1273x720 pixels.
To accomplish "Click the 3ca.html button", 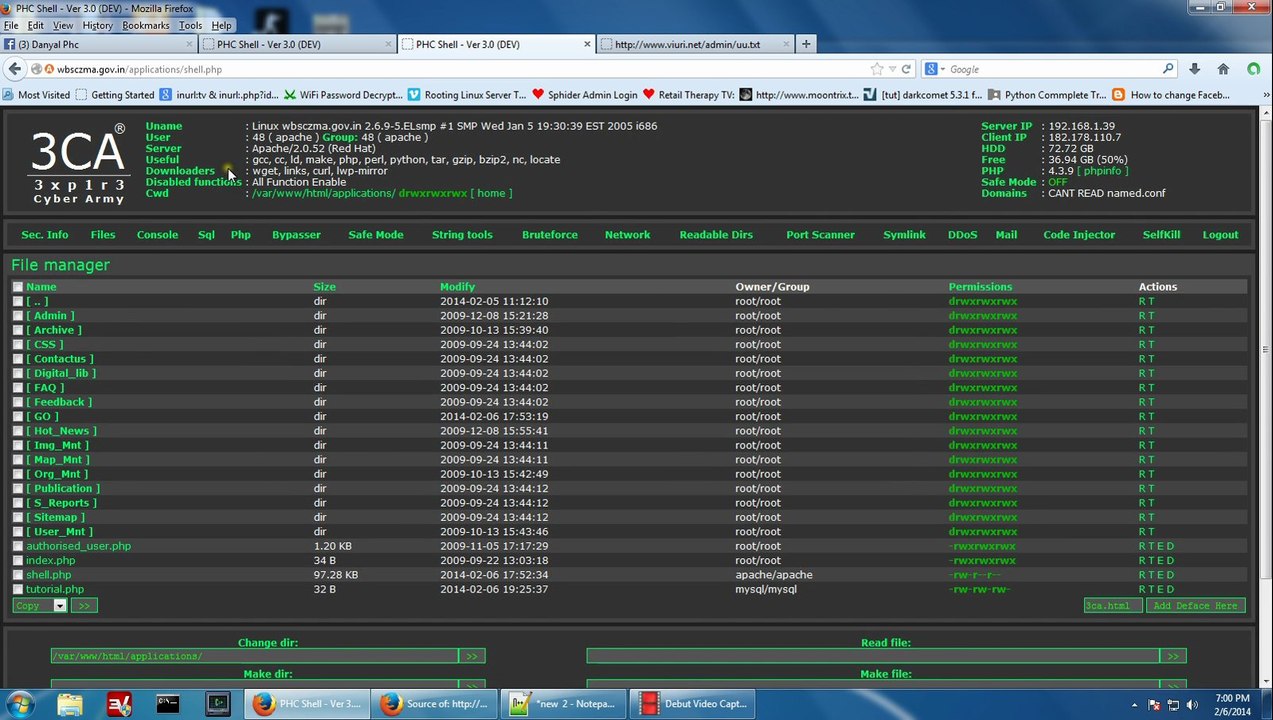I will click(x=1113, y=606).
